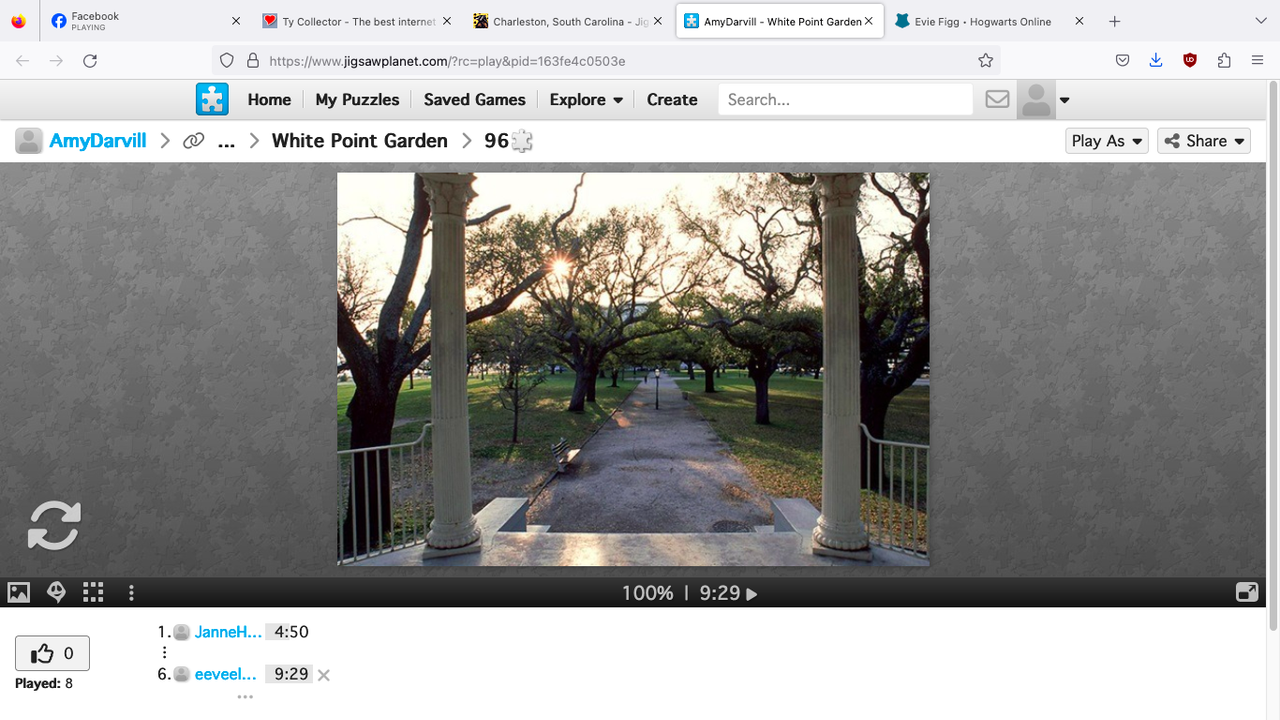This screenshot has height=720, width=1280.
Task: Click the Search input field
Action: click(x=845, y=99)
